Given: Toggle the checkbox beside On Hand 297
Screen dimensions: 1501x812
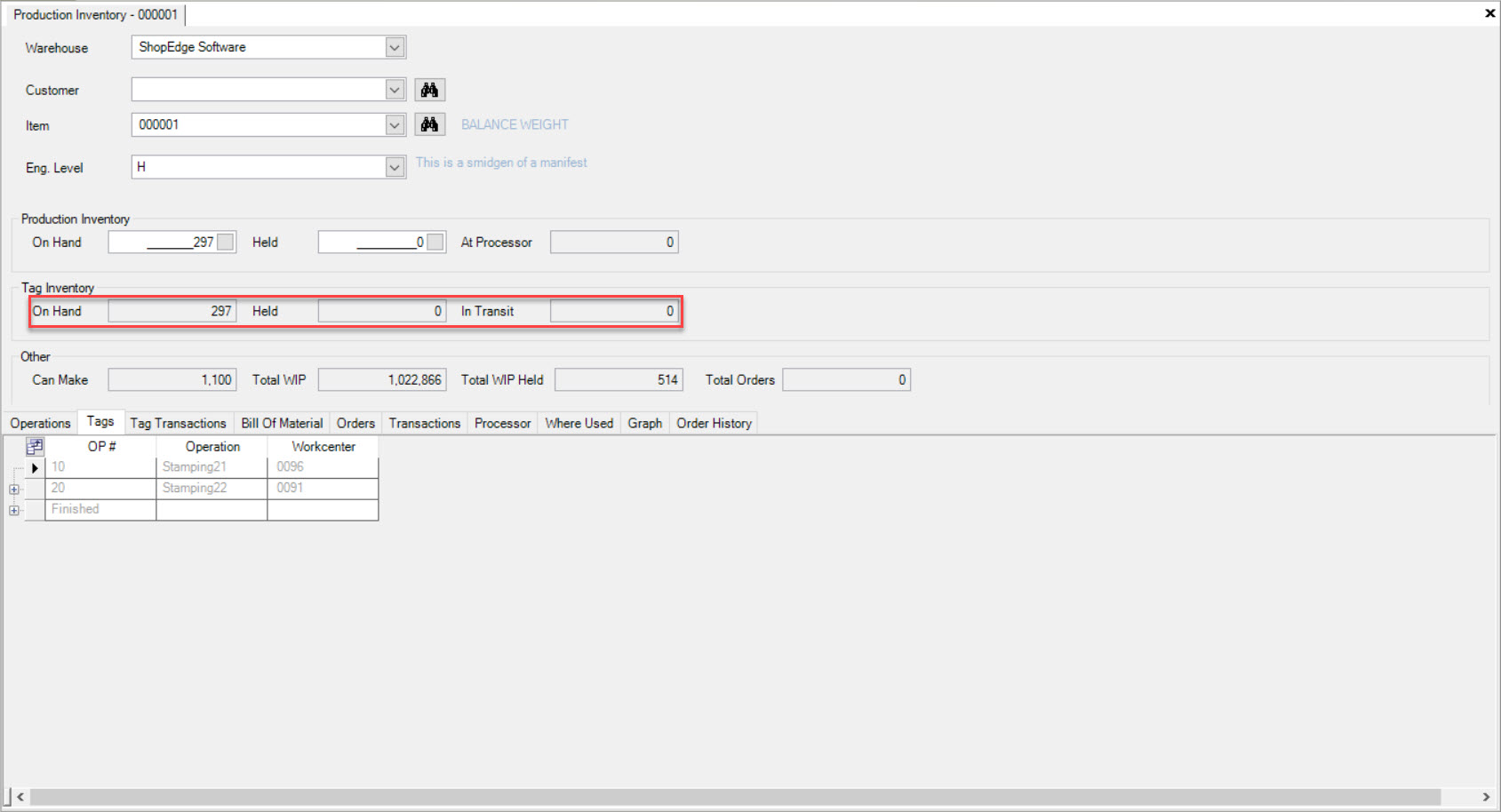Looking at the screenshot, I should (x=226, y=242).
